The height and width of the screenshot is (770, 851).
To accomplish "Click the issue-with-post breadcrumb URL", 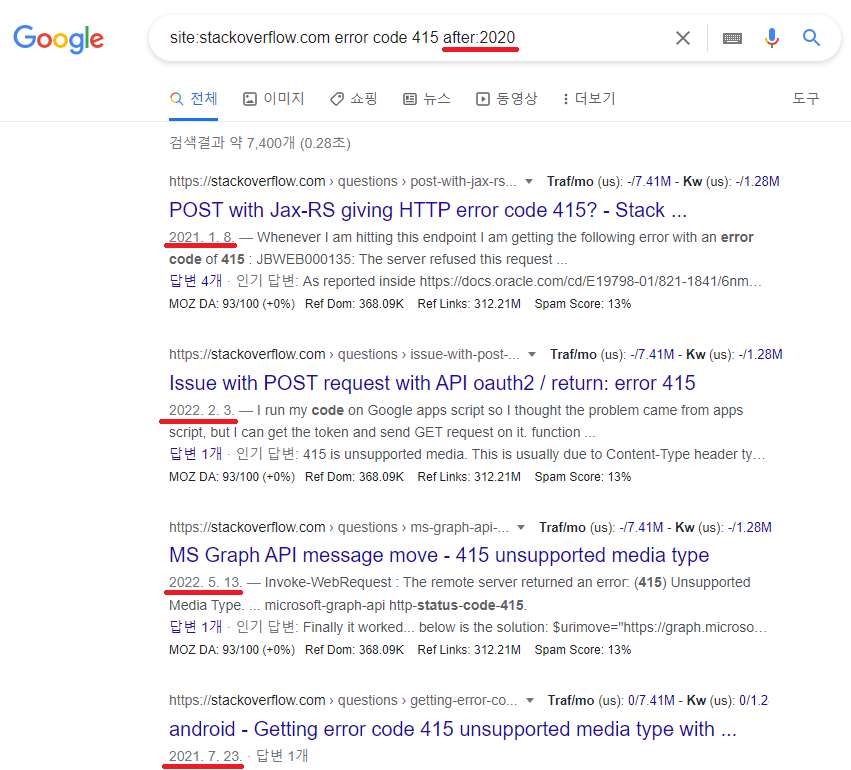I will point(344,354).
